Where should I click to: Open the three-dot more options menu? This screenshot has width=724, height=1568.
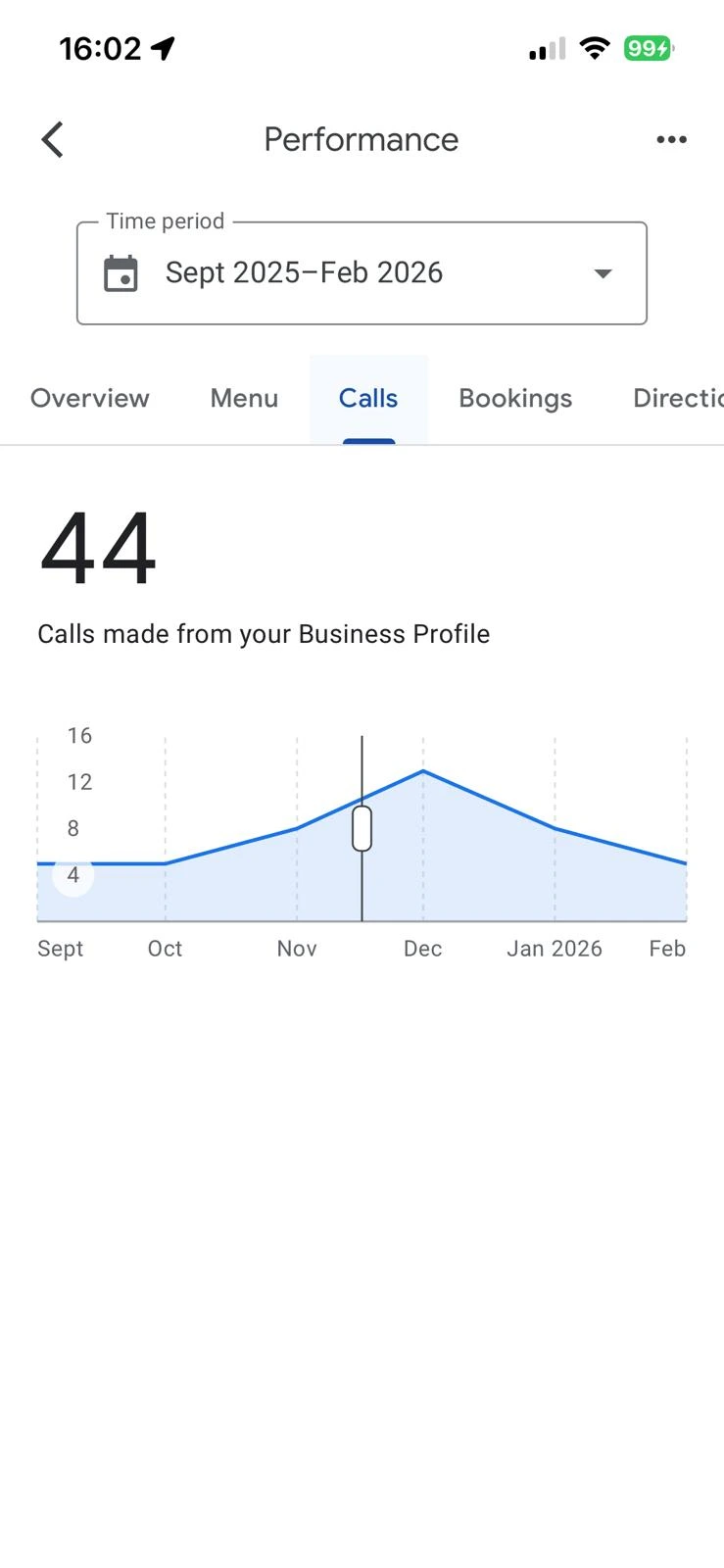[x=671, y=139]
